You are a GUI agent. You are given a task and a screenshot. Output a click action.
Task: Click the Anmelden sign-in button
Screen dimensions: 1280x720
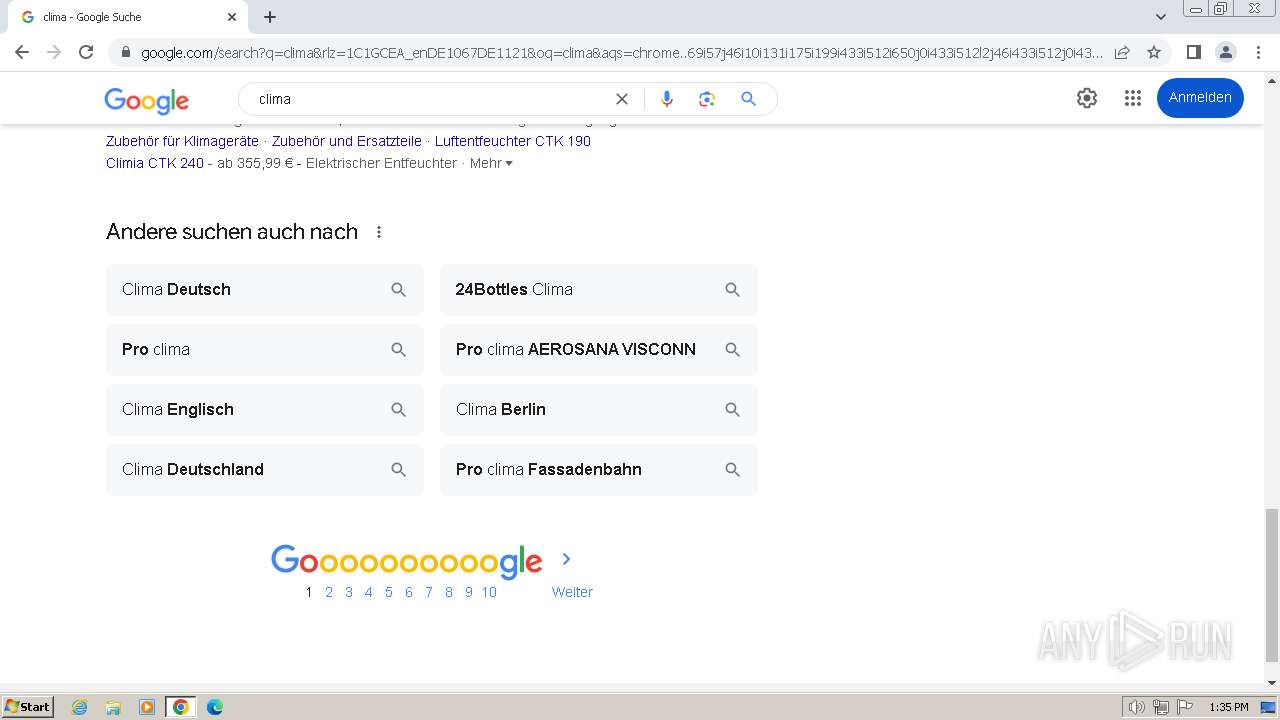(1200, 98)
